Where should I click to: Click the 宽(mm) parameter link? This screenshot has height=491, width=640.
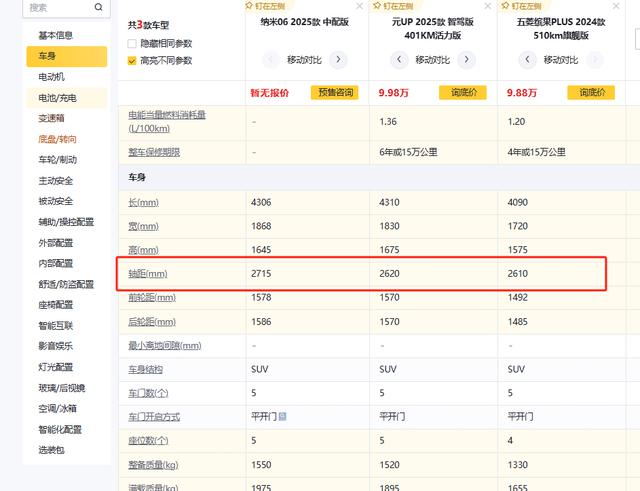[143, 226]
